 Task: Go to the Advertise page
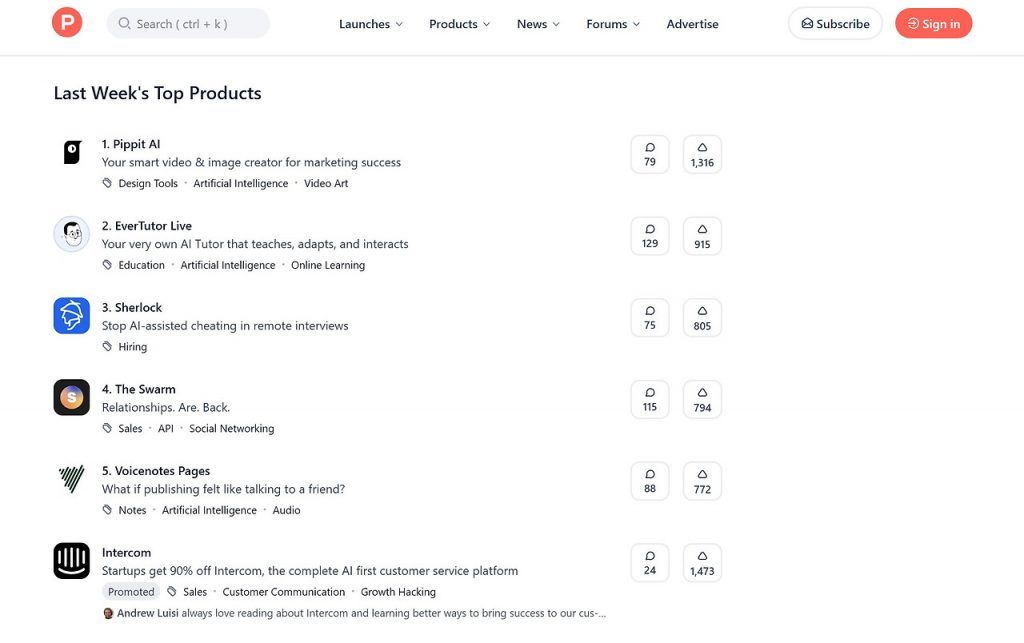(x=692, y=24)
